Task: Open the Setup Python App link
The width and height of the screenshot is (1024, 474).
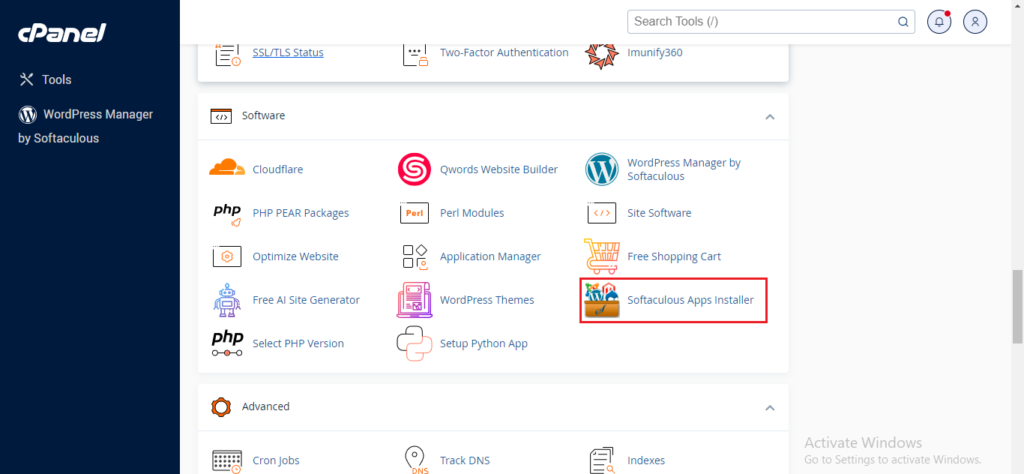Action: tap(483, 343)
